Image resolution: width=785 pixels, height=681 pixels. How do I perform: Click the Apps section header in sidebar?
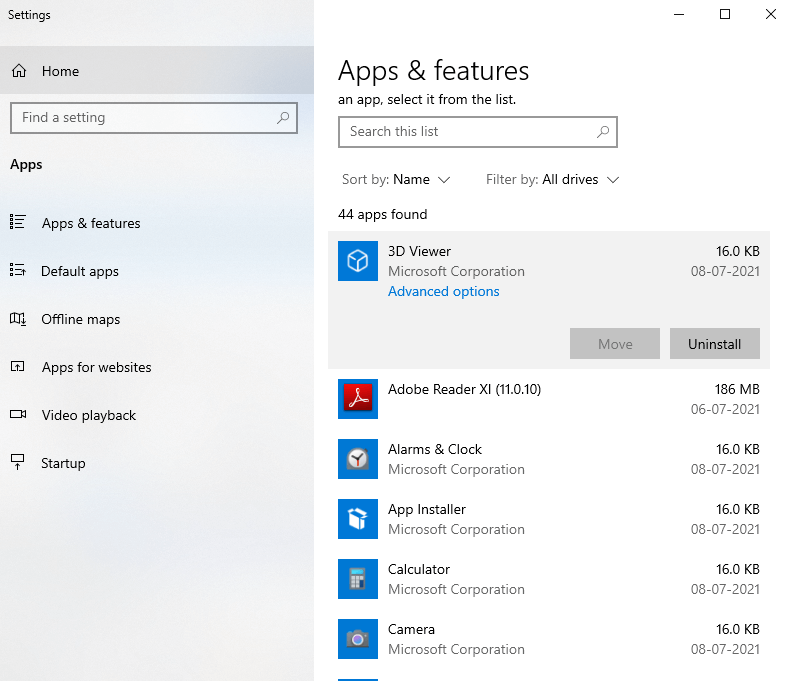tap(26, 165)
